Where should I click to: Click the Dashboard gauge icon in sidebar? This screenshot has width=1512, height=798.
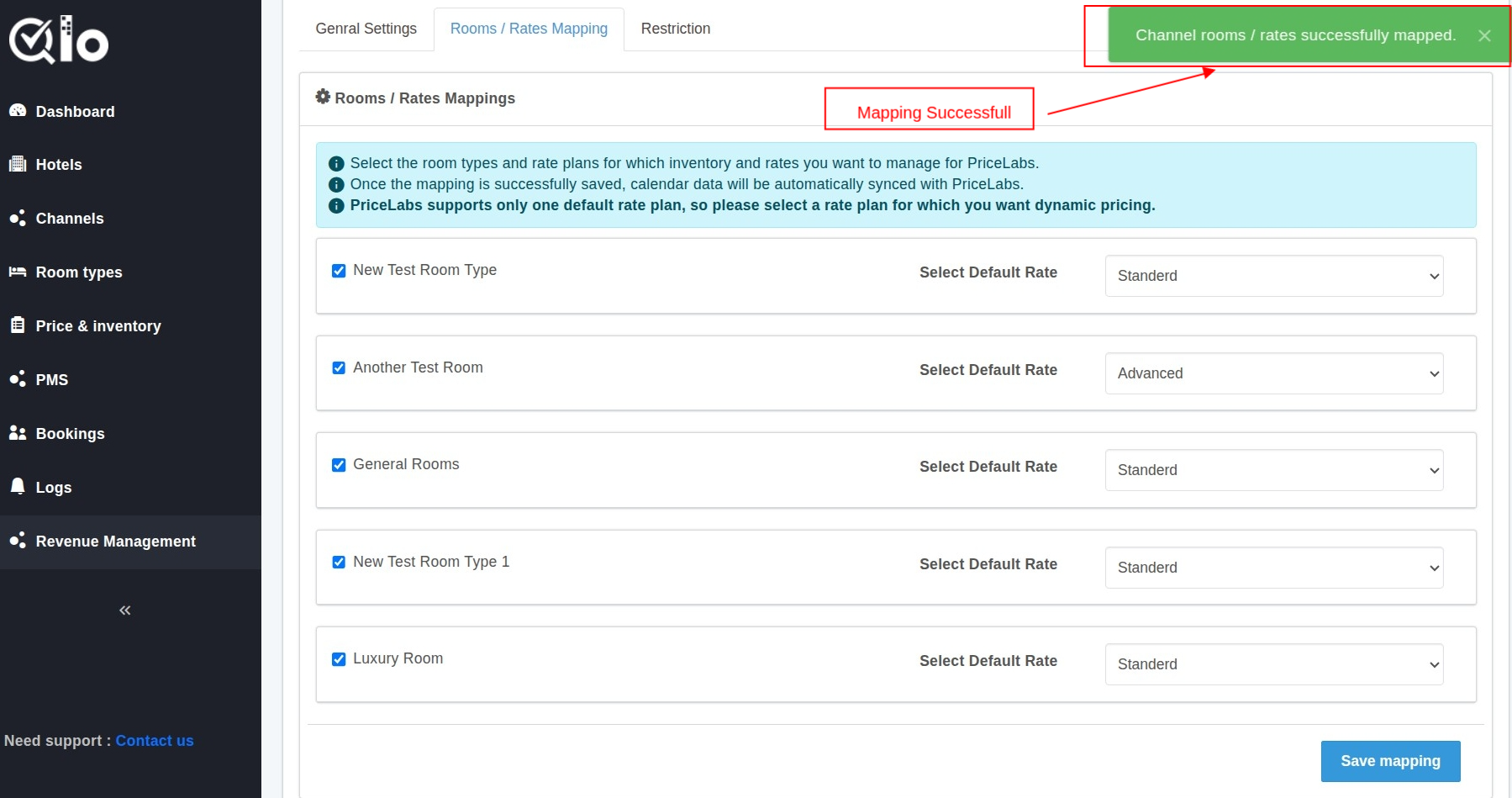(18, 111)
